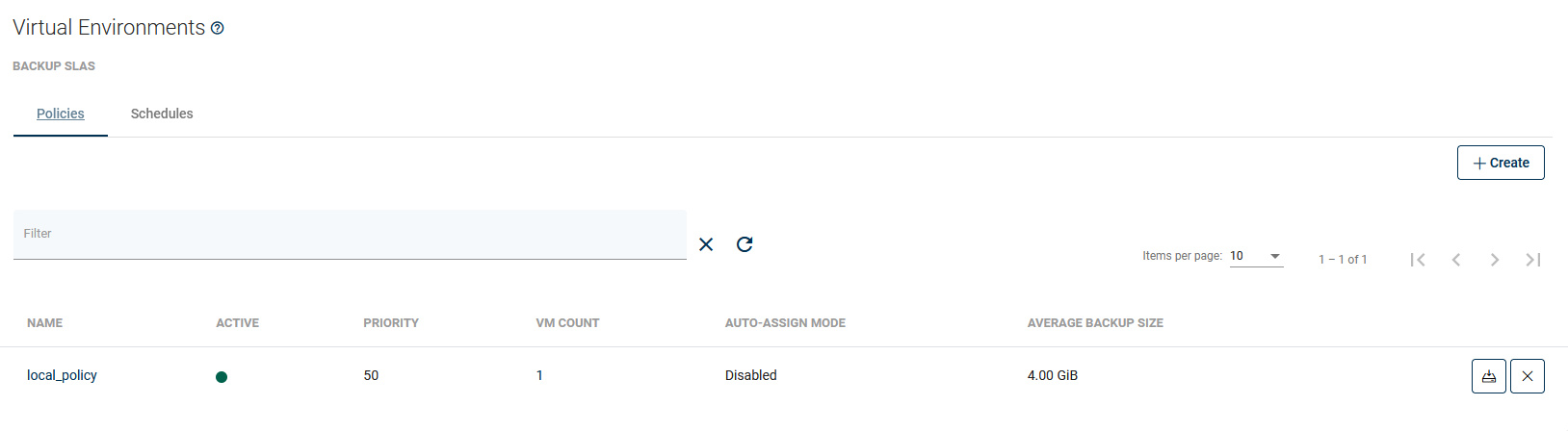Remove local_policy with the X button
Viewport: 1568px width, 431px height.
coord(1527,376)
